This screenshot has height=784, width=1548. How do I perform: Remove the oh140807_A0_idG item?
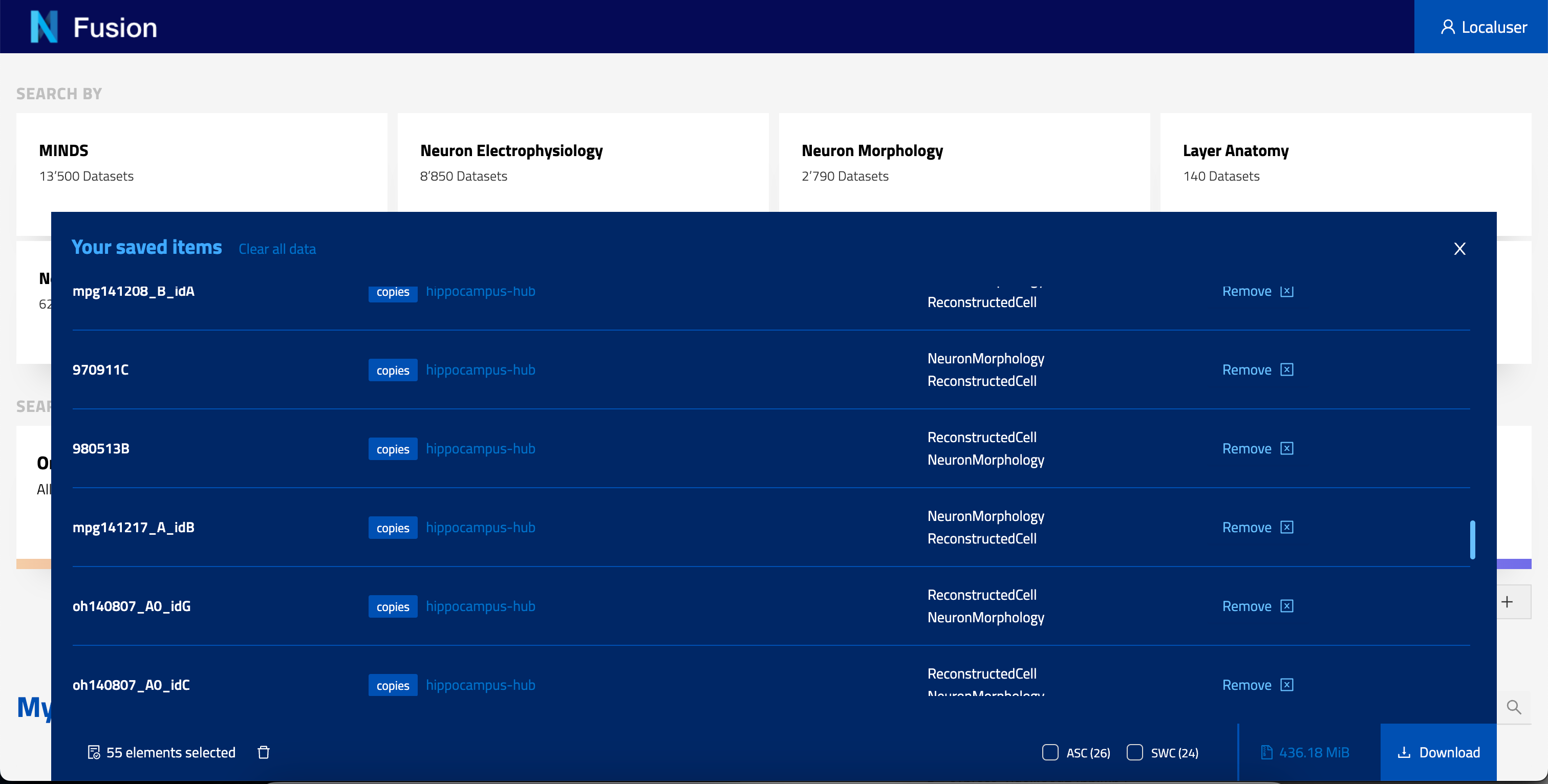pyautogui.click(x=1257, y=606)
